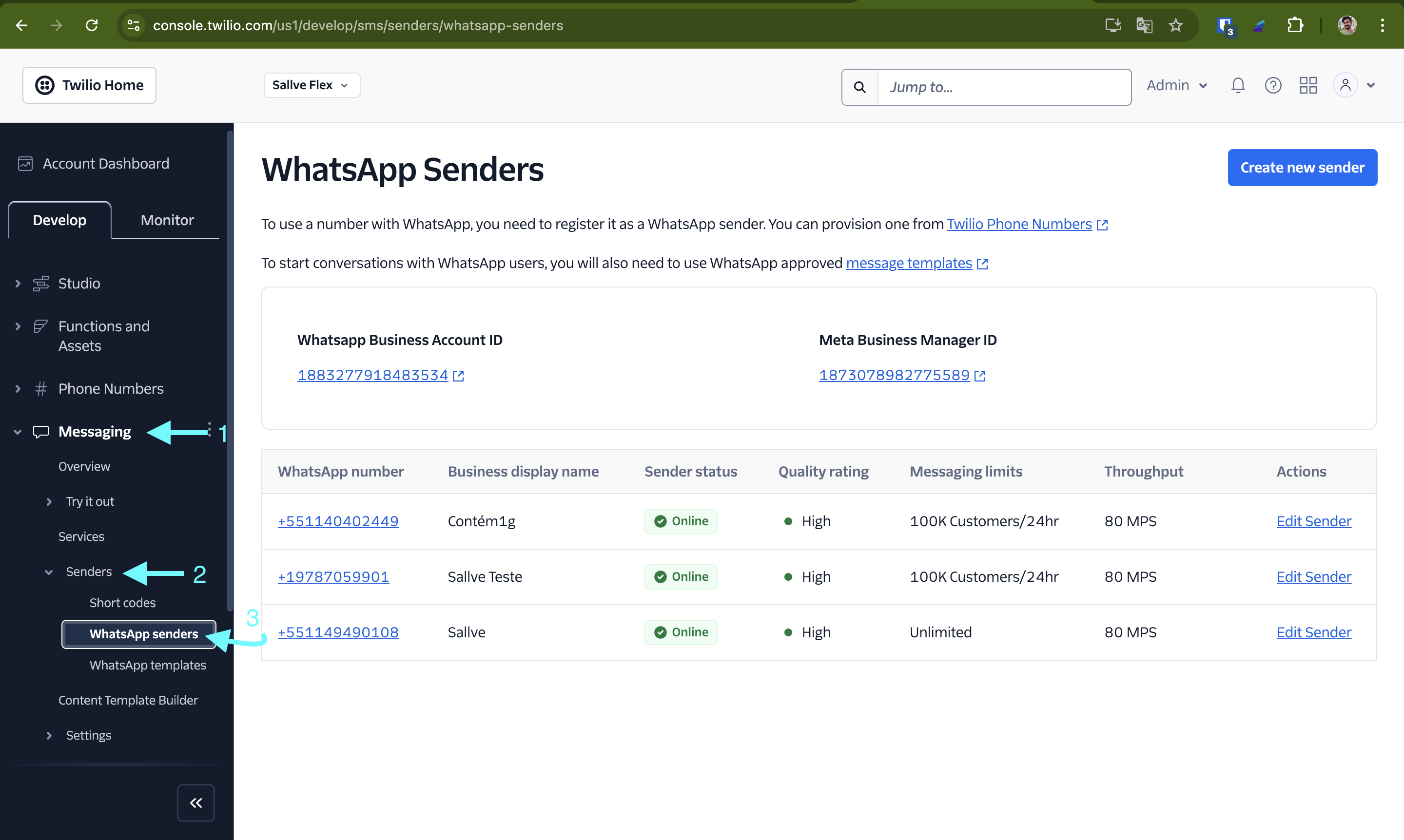Edit Sender for Sallve row
This screenshot has height=840, width=1404.
click(x=1314, y=632)
